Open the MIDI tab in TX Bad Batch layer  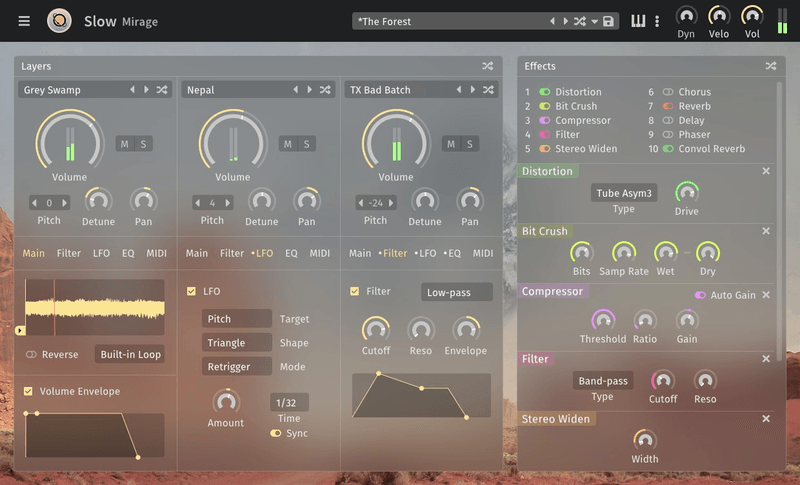coord(483,253)
